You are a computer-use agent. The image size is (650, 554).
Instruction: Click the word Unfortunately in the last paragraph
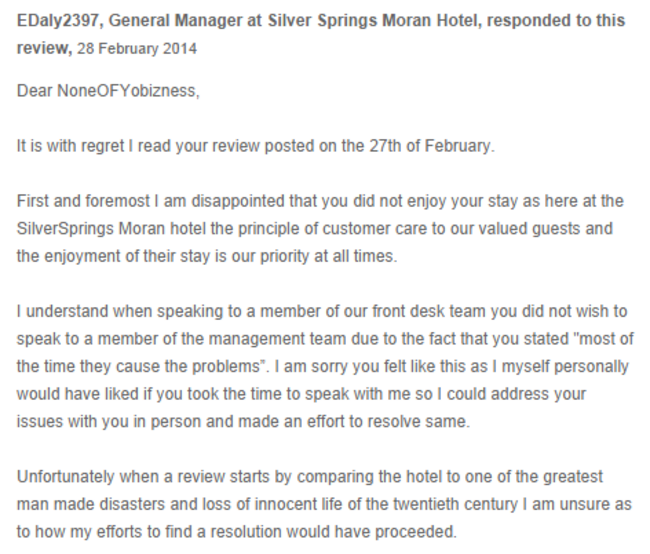pyautogui.click(x=65, y=476)
